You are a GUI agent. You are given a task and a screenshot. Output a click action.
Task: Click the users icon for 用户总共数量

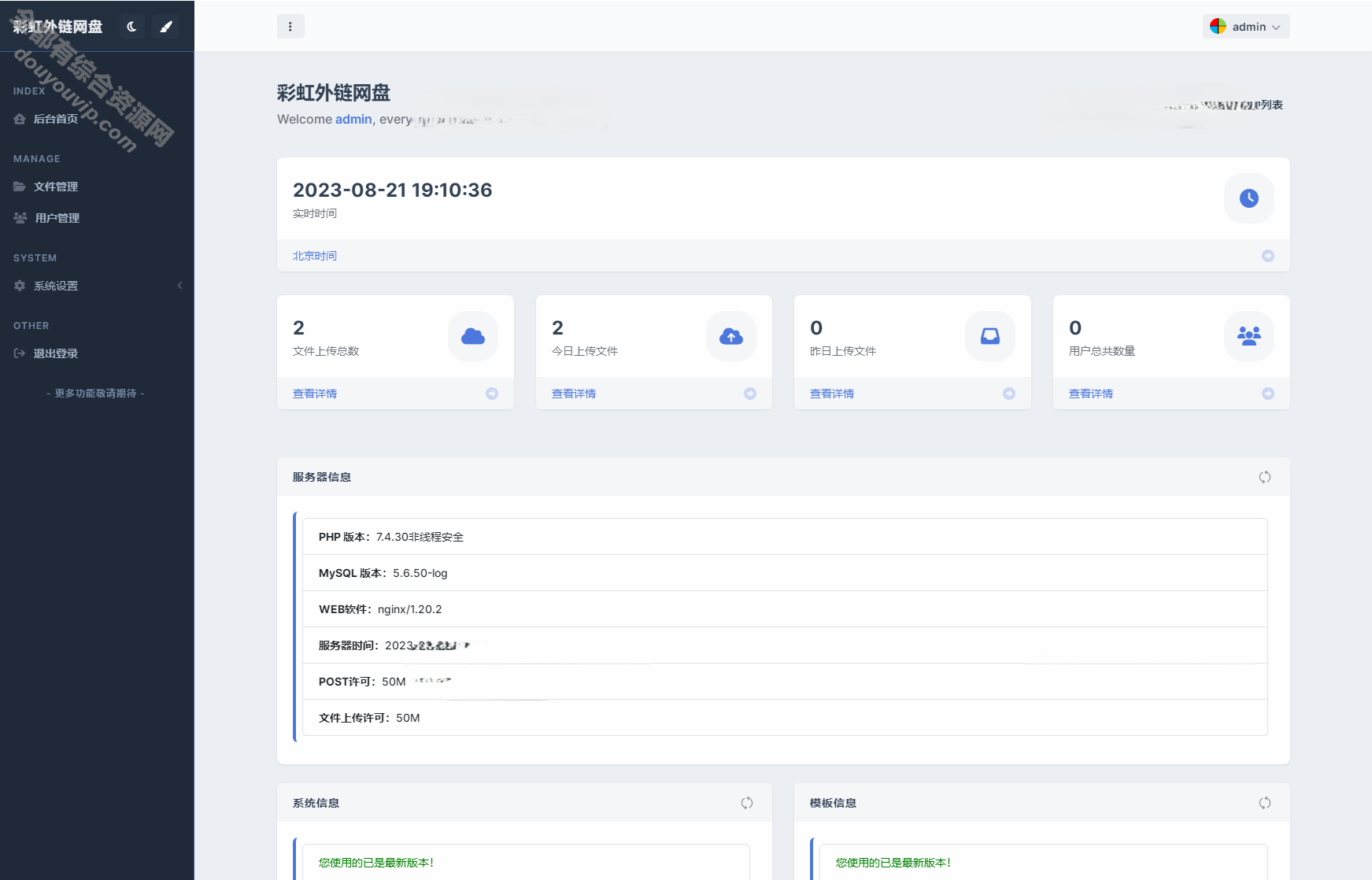1249,336
